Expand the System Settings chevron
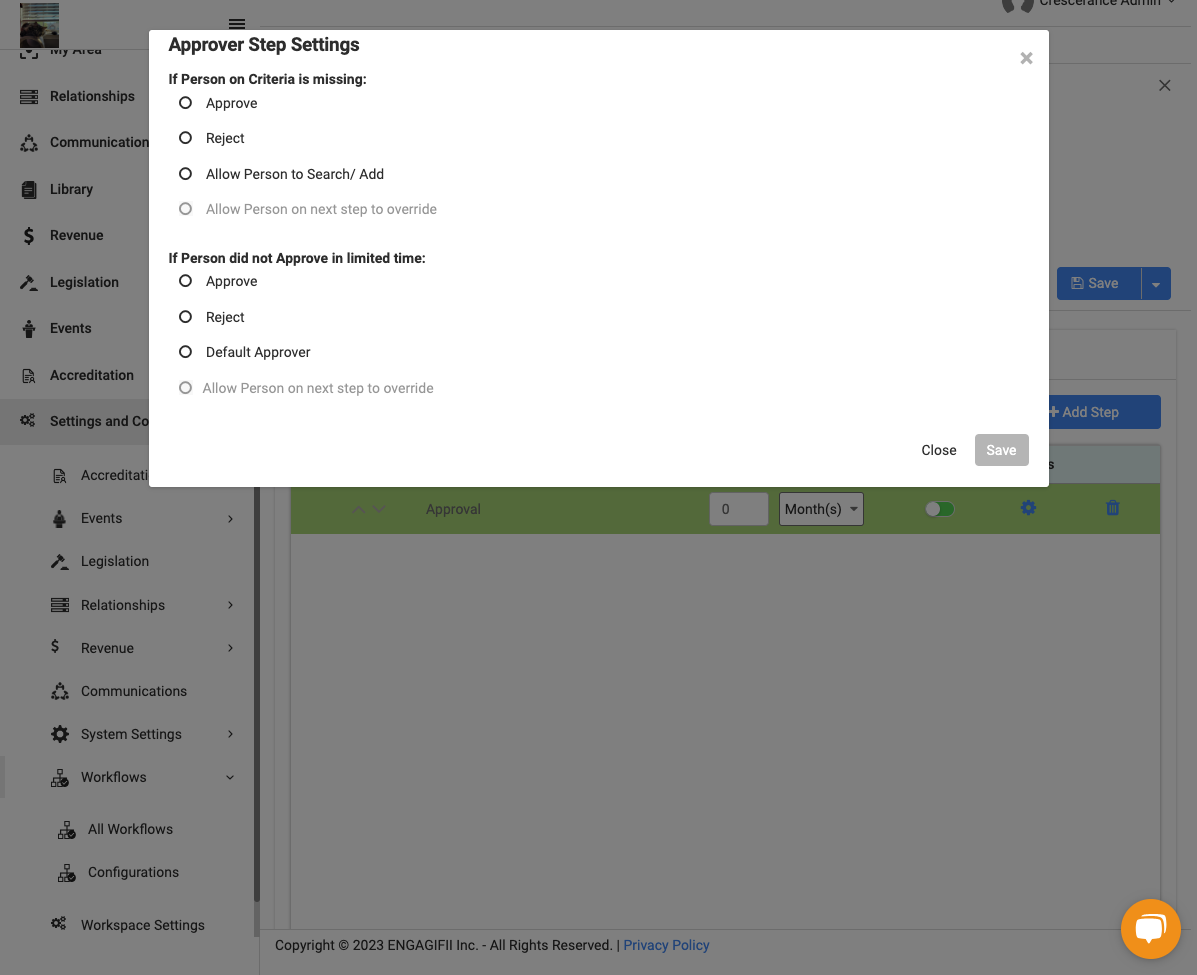The image size is (1197, 975). click(x=231, y=734)
